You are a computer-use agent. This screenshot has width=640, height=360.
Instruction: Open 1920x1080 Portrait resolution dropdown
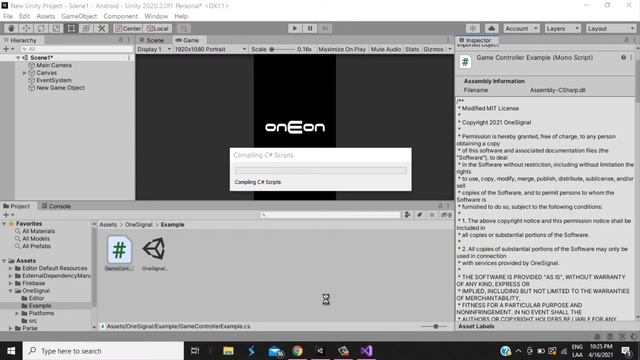pyautogui.click(x=210, y=49)
